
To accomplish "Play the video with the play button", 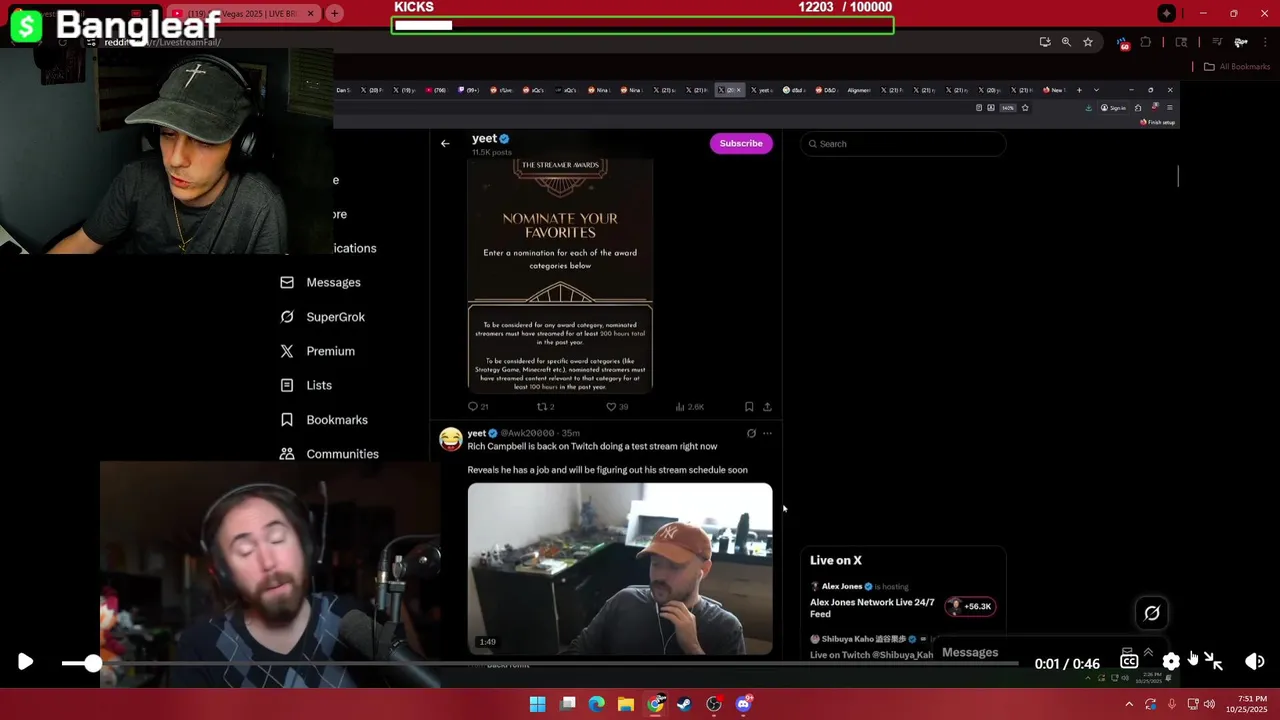I will 25,662.
